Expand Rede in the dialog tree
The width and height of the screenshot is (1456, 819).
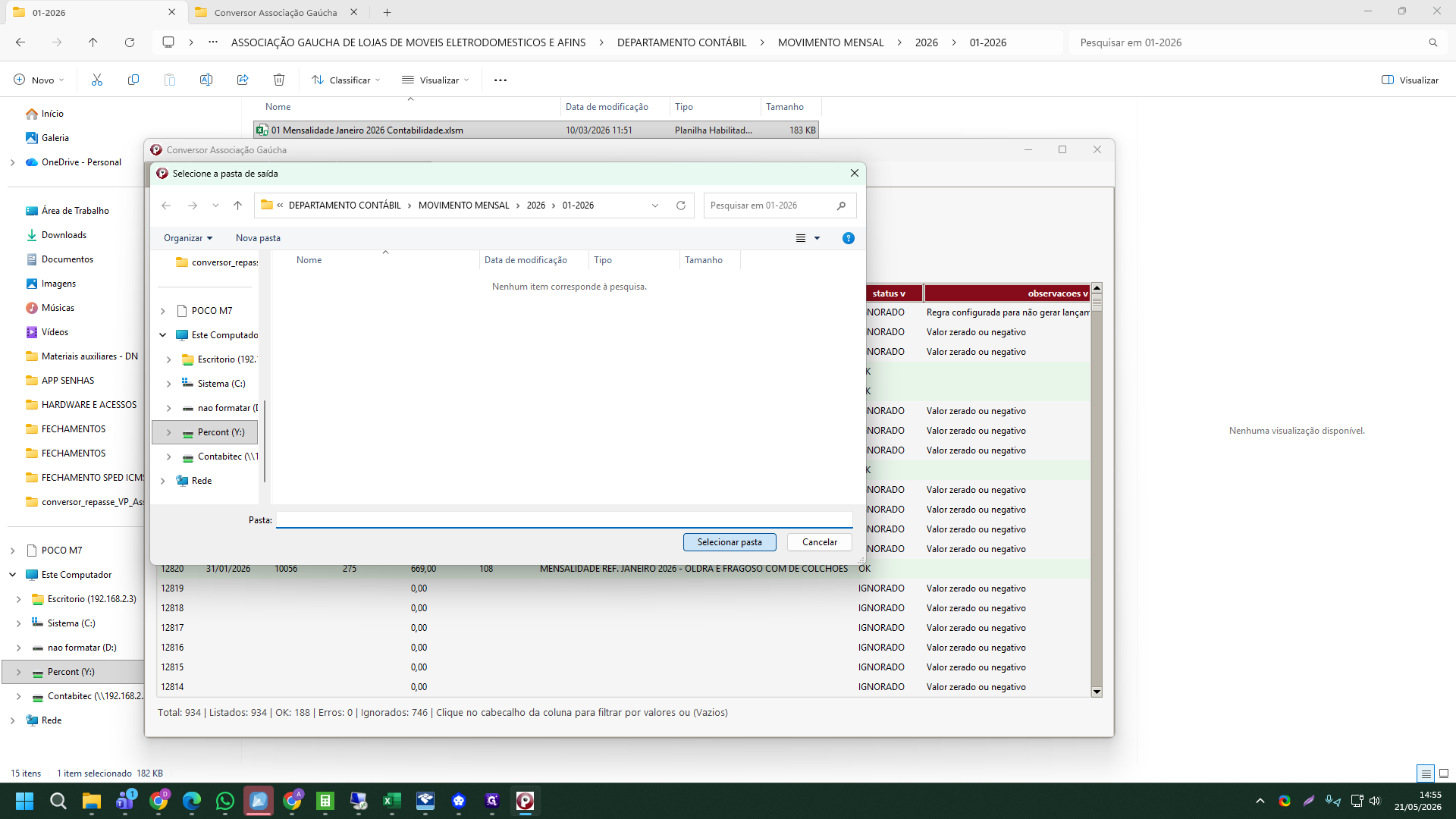(x=163, y=481)
